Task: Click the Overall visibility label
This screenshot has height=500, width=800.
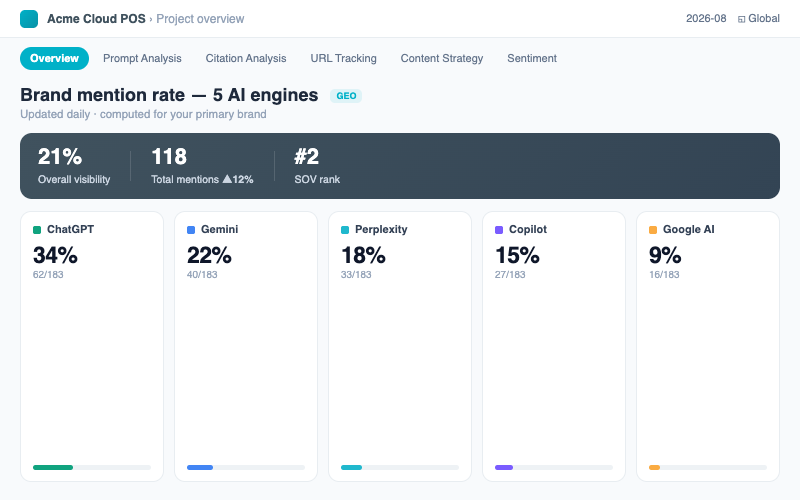Action: pyautogui.click(x=74, y=180)
